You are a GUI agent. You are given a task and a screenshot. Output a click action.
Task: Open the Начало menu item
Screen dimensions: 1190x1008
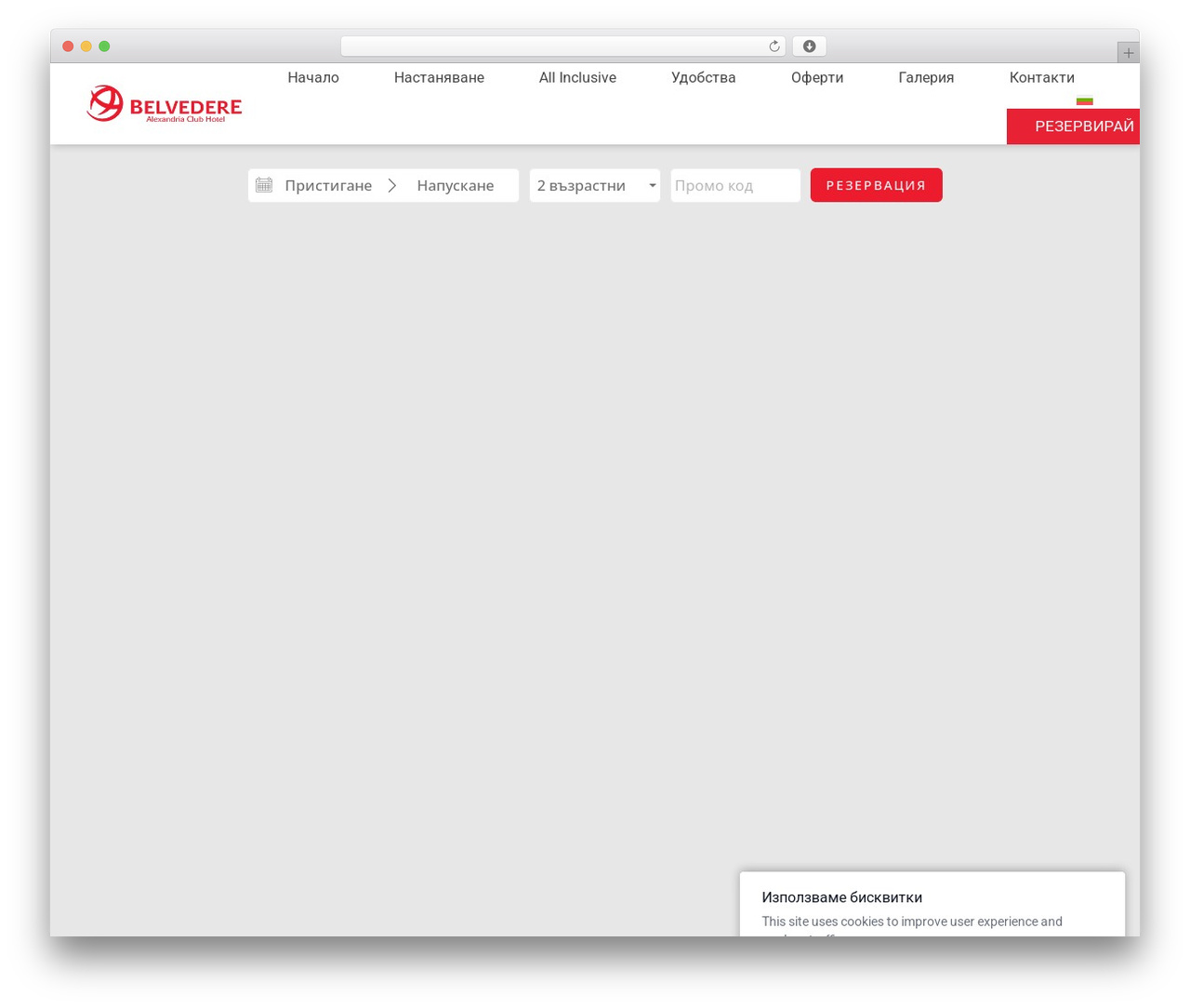(313, 78)
